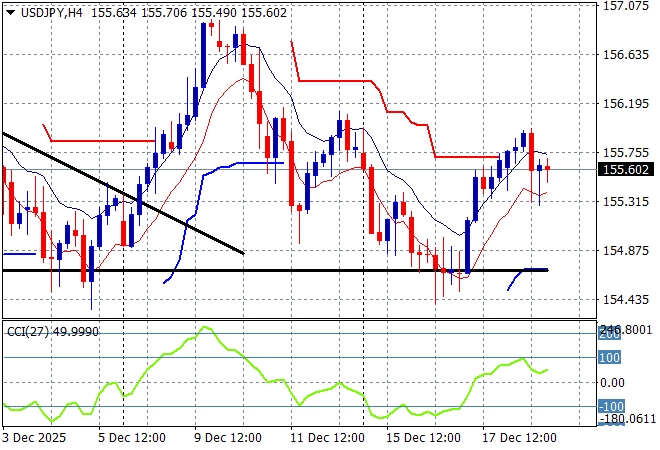Select the current price tag 155.602
This screenshot has width=660, height=450.
point(626,170)
